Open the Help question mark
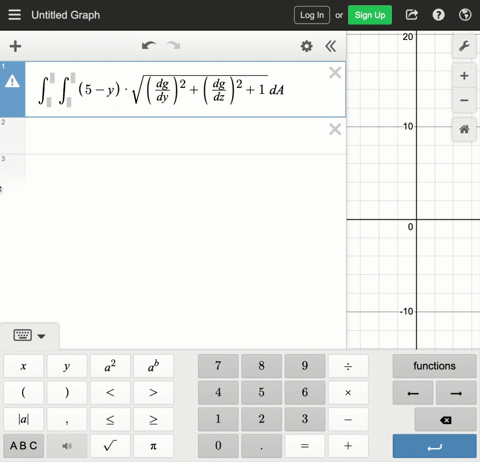The width and height of the screenshot is (480, 462). 438,15
